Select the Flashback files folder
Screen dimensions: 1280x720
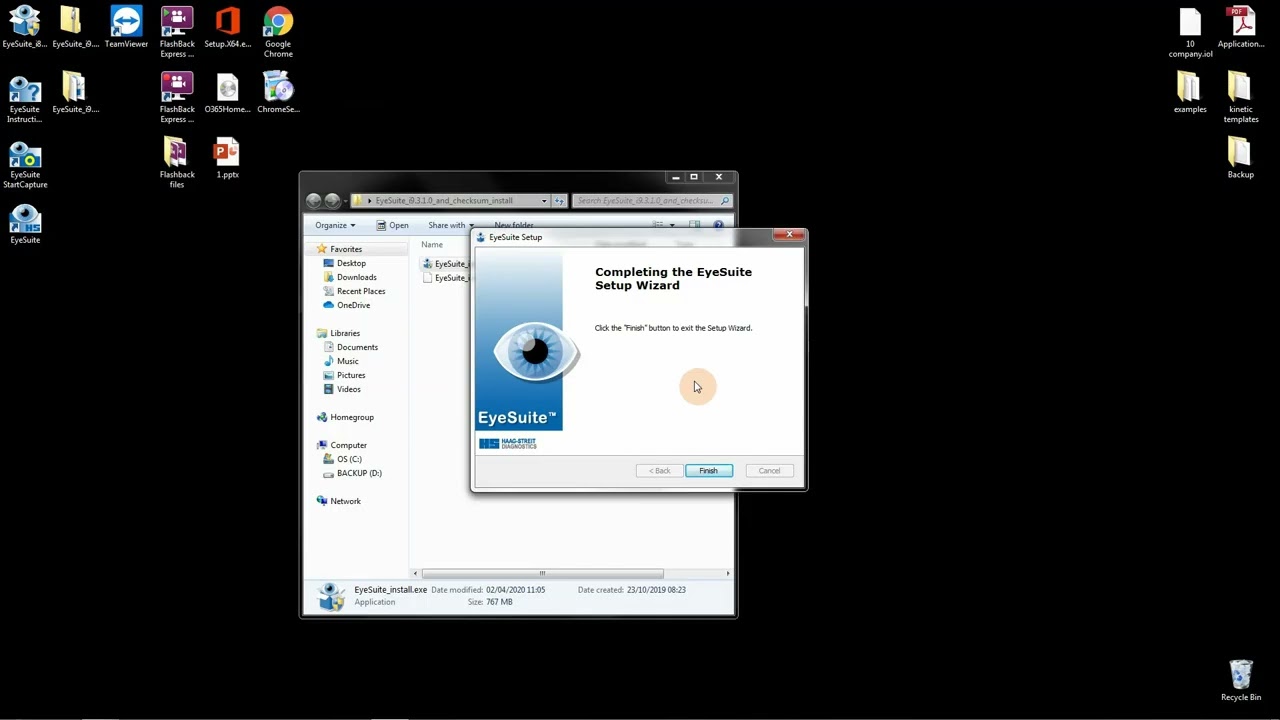click(x=177, y=163)
